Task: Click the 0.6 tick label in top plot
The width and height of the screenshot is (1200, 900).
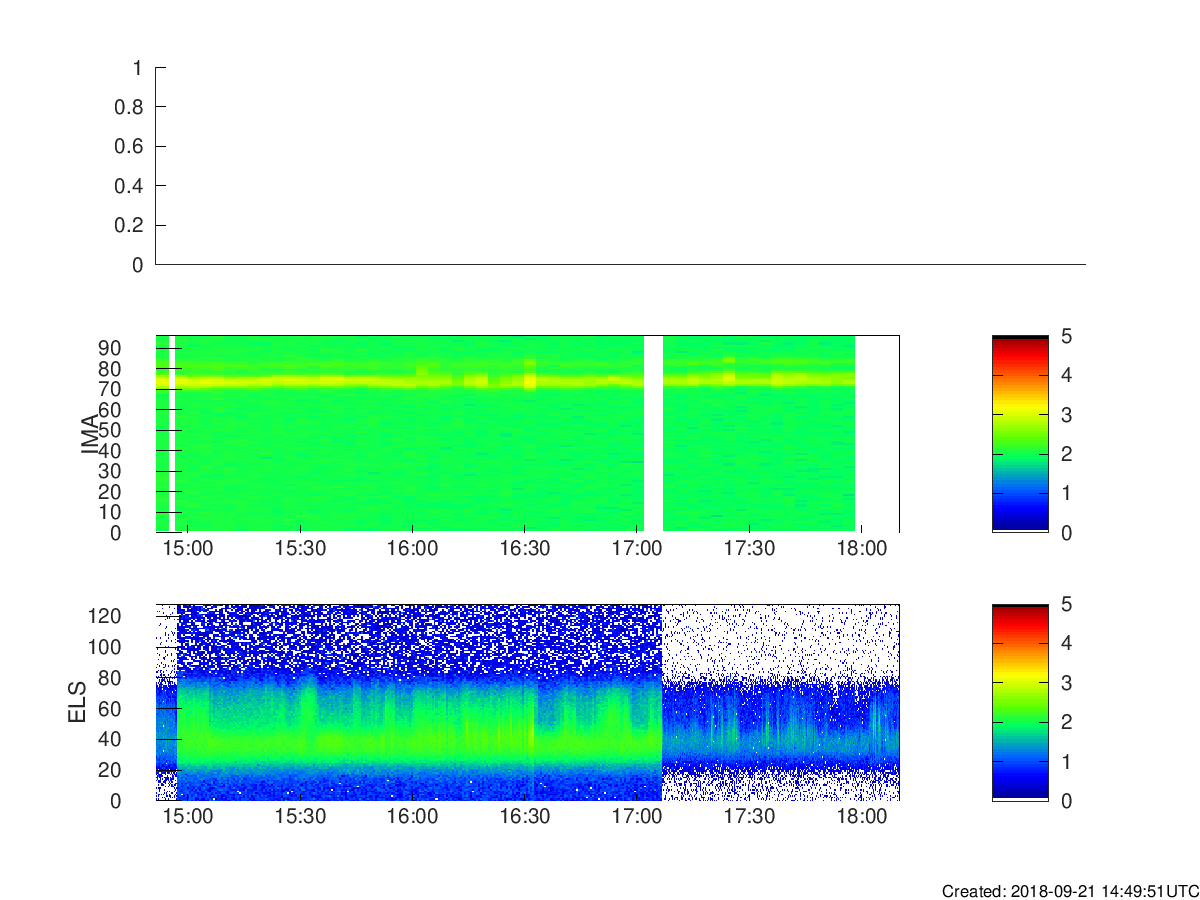Action: click(131, 147)
